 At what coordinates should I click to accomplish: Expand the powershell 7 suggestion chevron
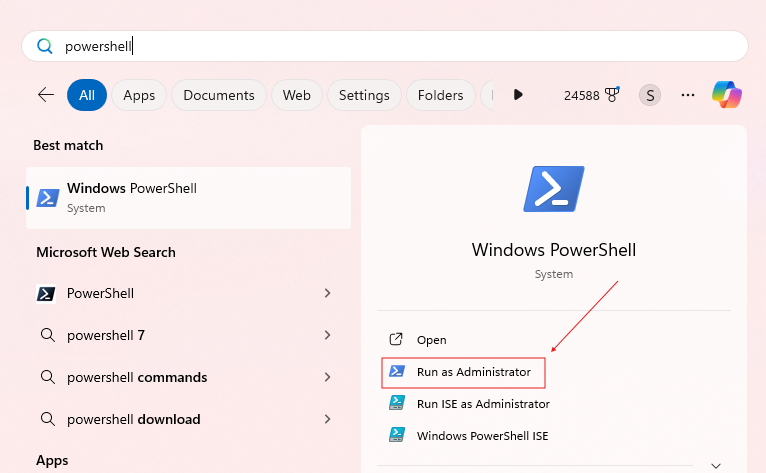(x=327, y=335)
